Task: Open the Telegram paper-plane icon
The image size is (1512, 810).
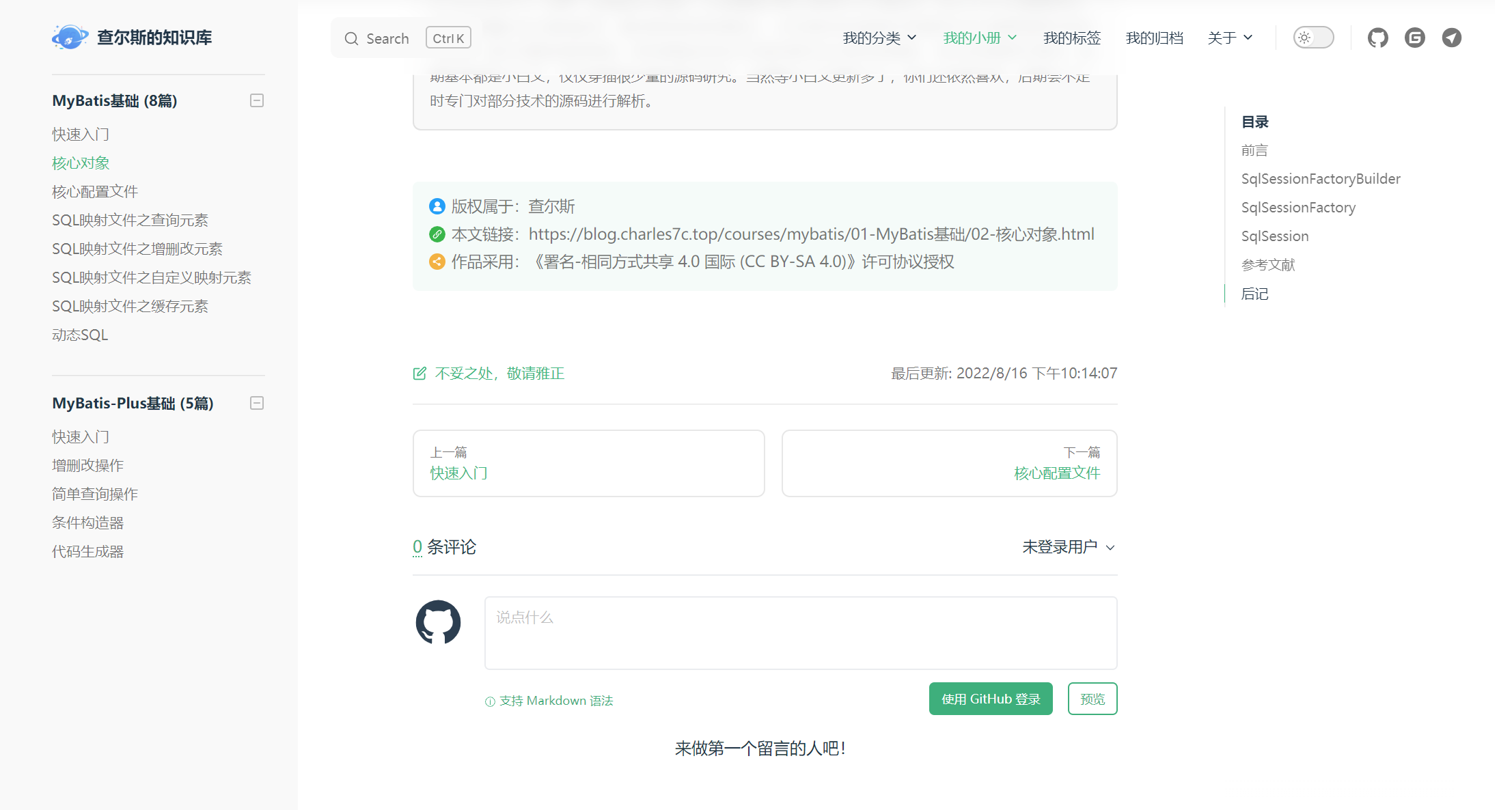Action: point(1451,38)
